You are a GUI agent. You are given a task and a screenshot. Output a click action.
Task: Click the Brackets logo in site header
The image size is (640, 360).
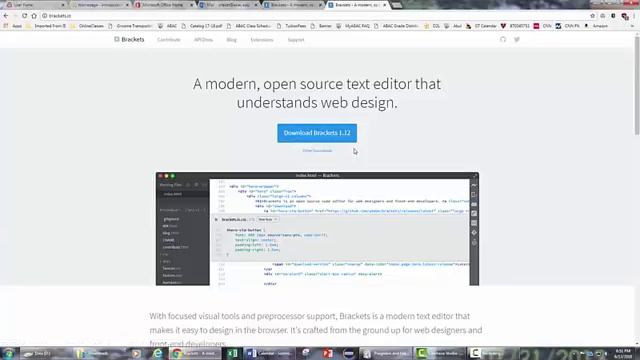[129, 40]
